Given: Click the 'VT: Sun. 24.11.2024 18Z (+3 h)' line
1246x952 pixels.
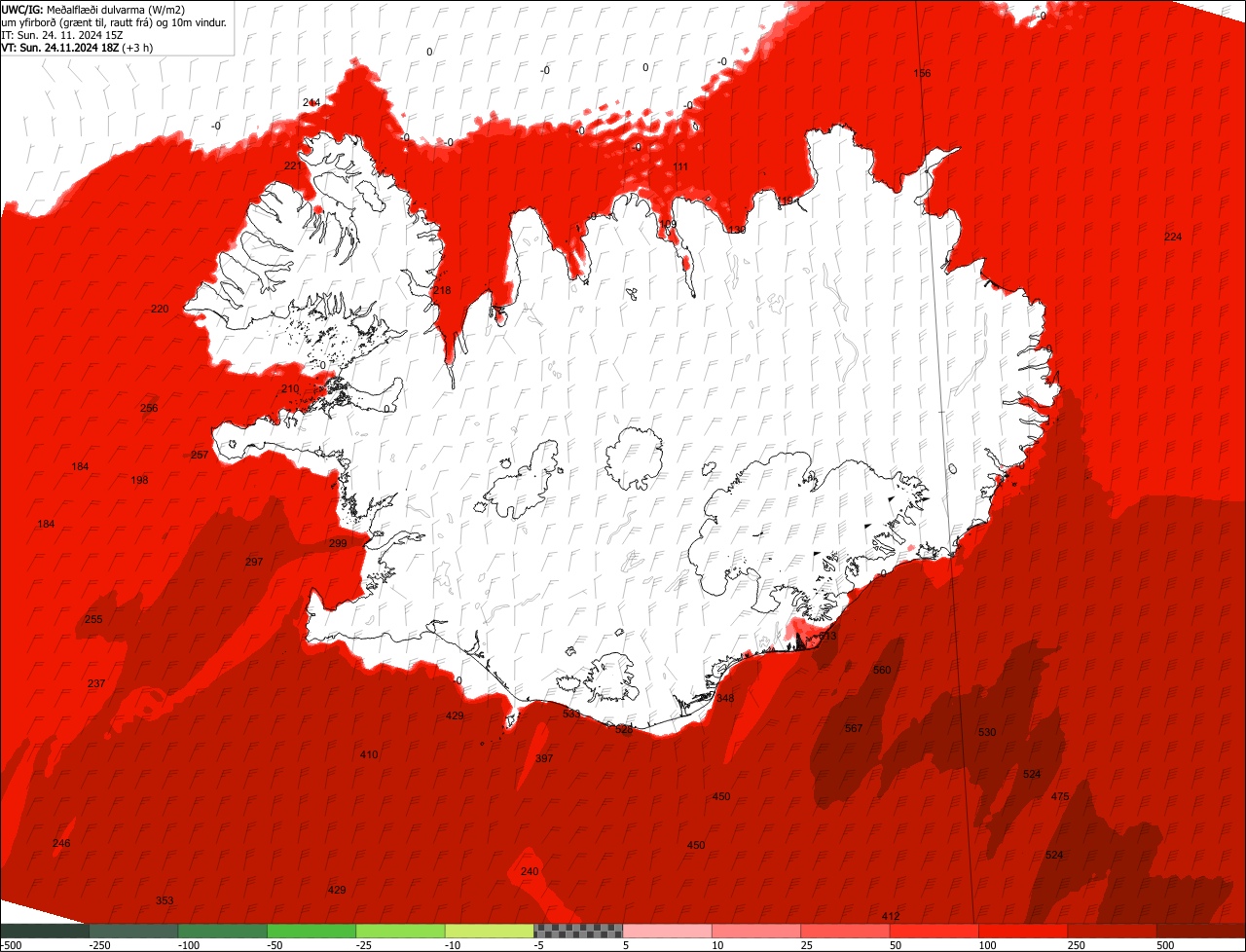Looking at the screenshot, I should [x=77, y=47].
